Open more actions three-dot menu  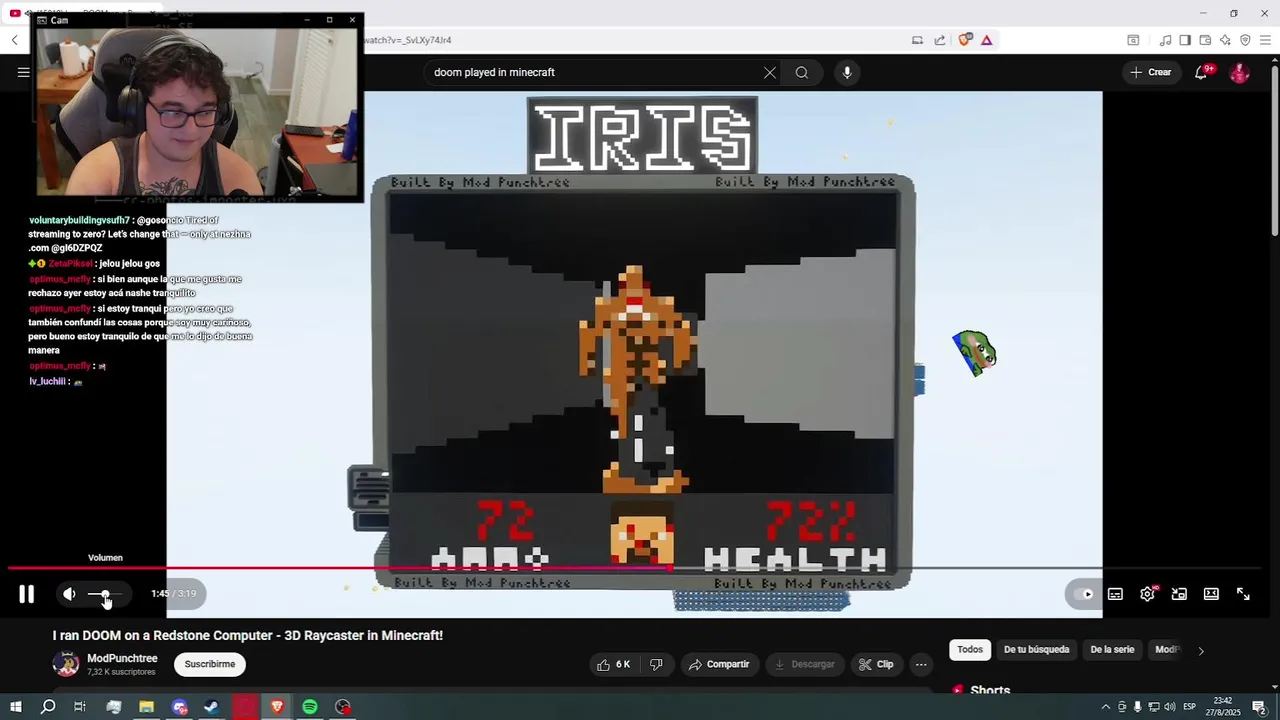click(x=921, y=664)
